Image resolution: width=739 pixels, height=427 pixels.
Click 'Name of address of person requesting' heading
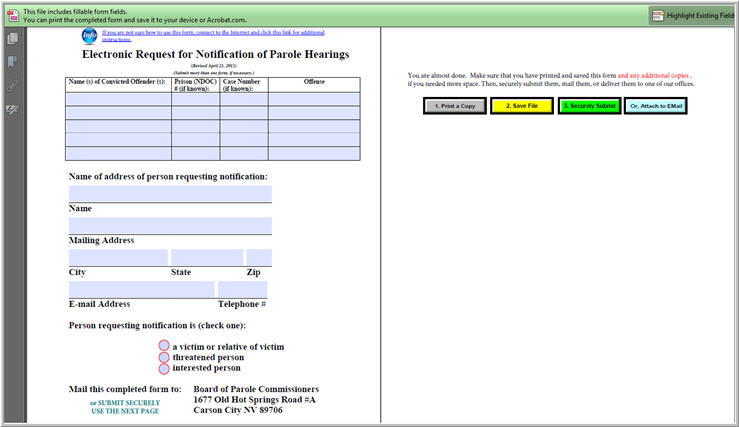(168, 176)
